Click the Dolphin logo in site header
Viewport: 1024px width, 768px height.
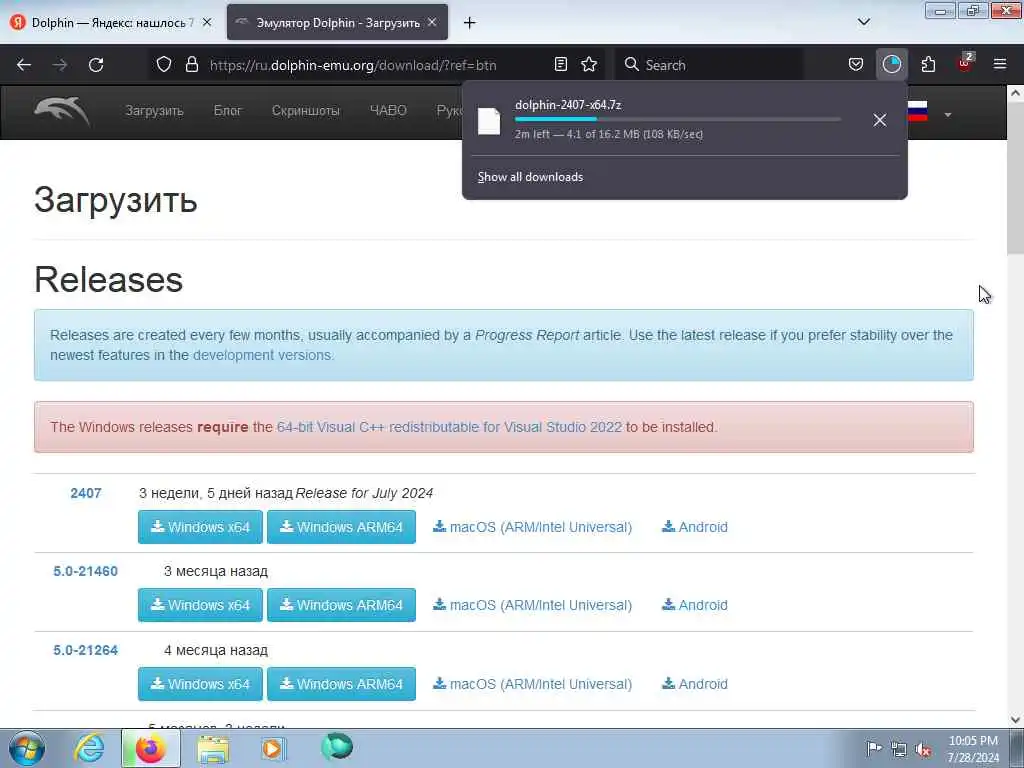click(x=62, y=111)
